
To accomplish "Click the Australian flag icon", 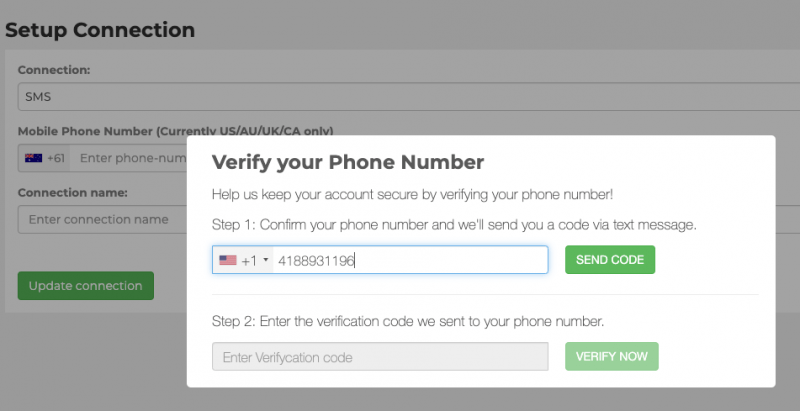I will (x=33, y=158).
